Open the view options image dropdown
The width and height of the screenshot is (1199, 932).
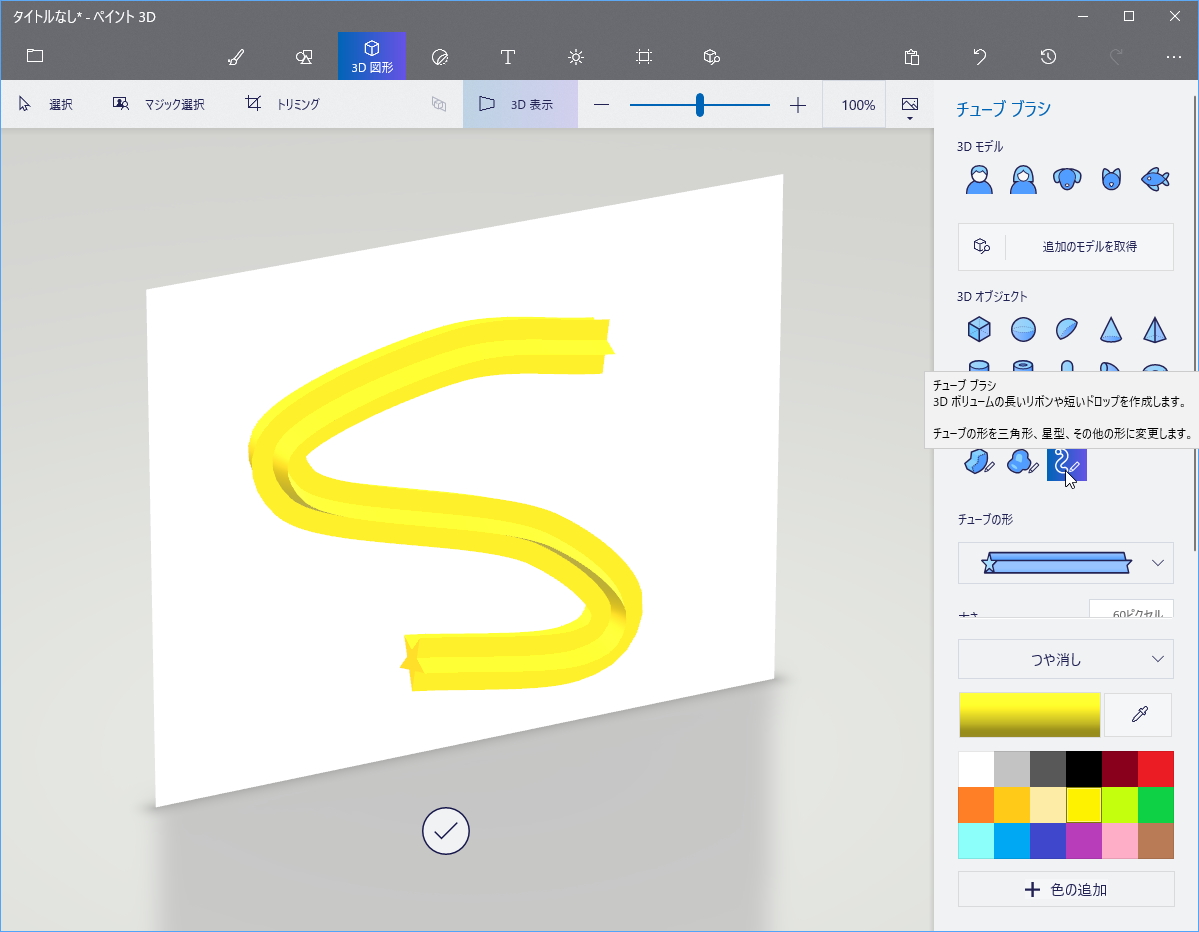point(910,107)
